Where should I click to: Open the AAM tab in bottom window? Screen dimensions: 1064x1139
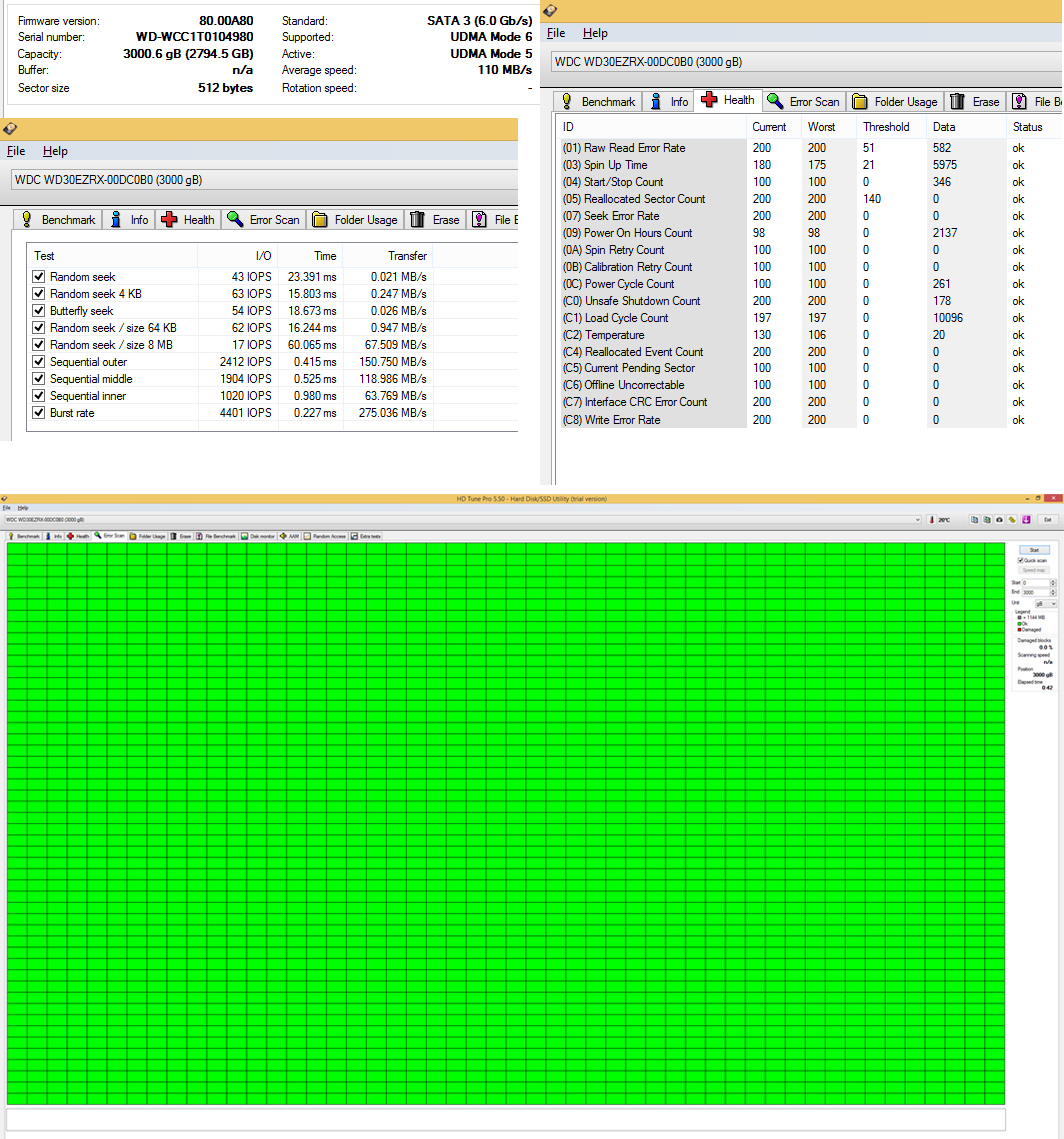290,536
